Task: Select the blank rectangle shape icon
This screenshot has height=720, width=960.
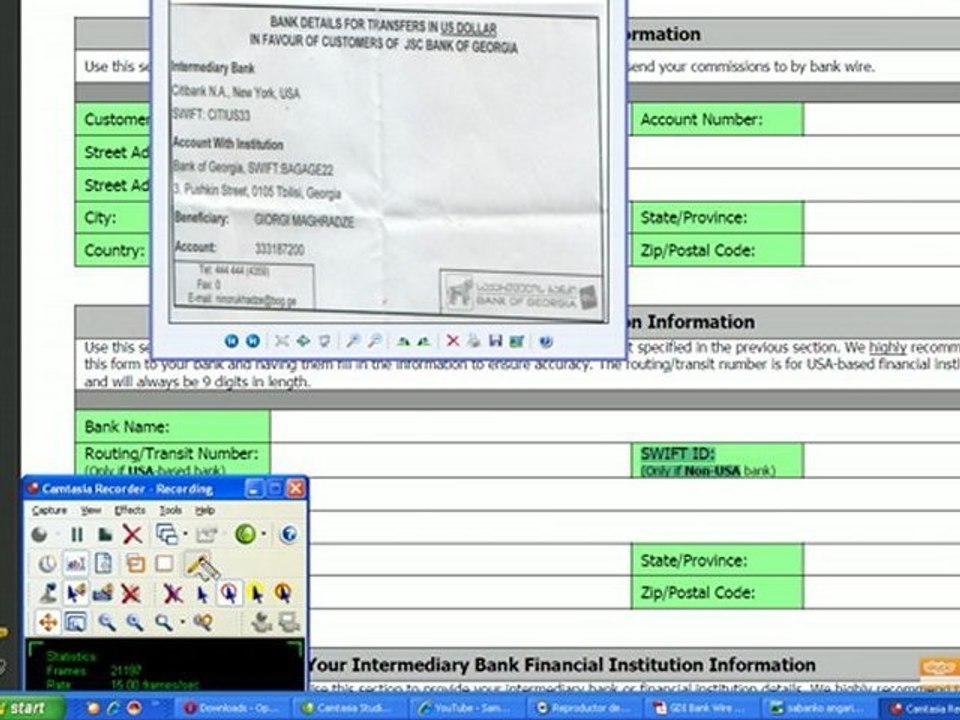Action: pos(164,563)
